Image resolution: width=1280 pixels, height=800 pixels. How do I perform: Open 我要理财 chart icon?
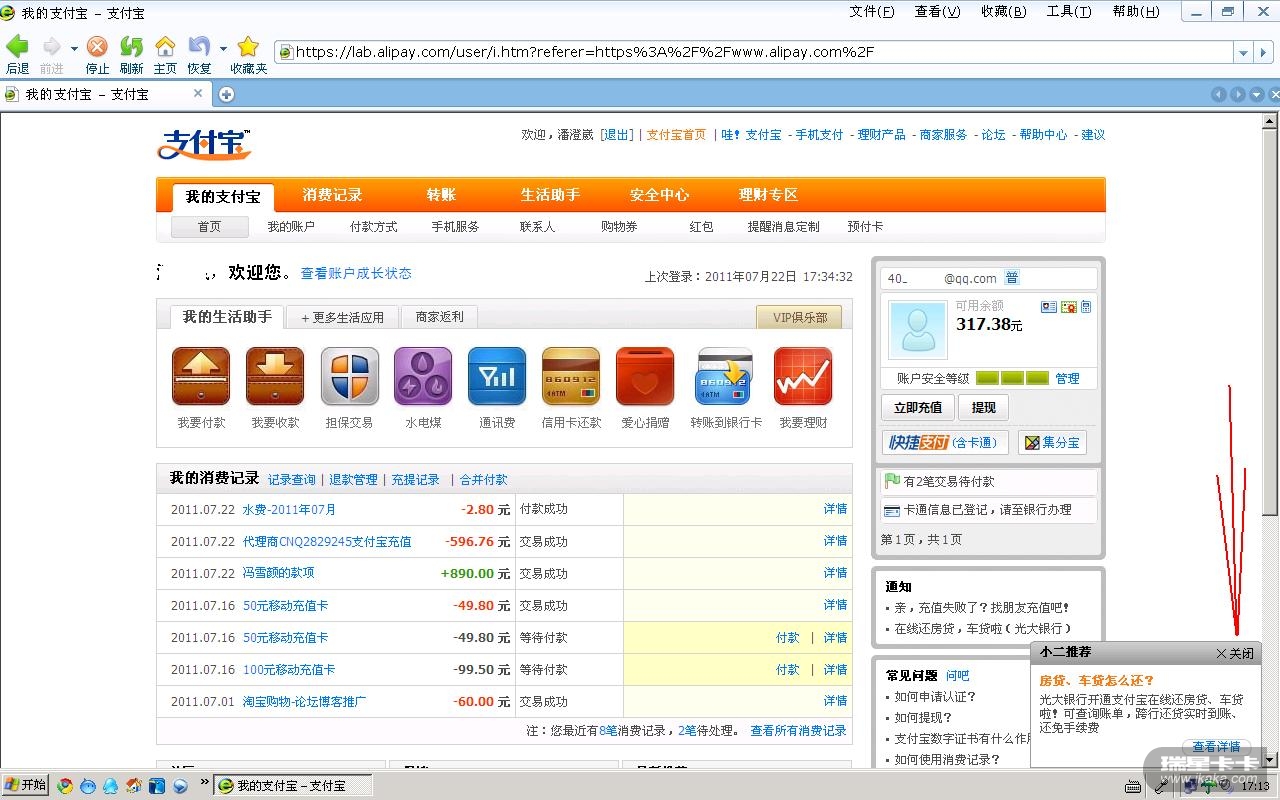803,376
